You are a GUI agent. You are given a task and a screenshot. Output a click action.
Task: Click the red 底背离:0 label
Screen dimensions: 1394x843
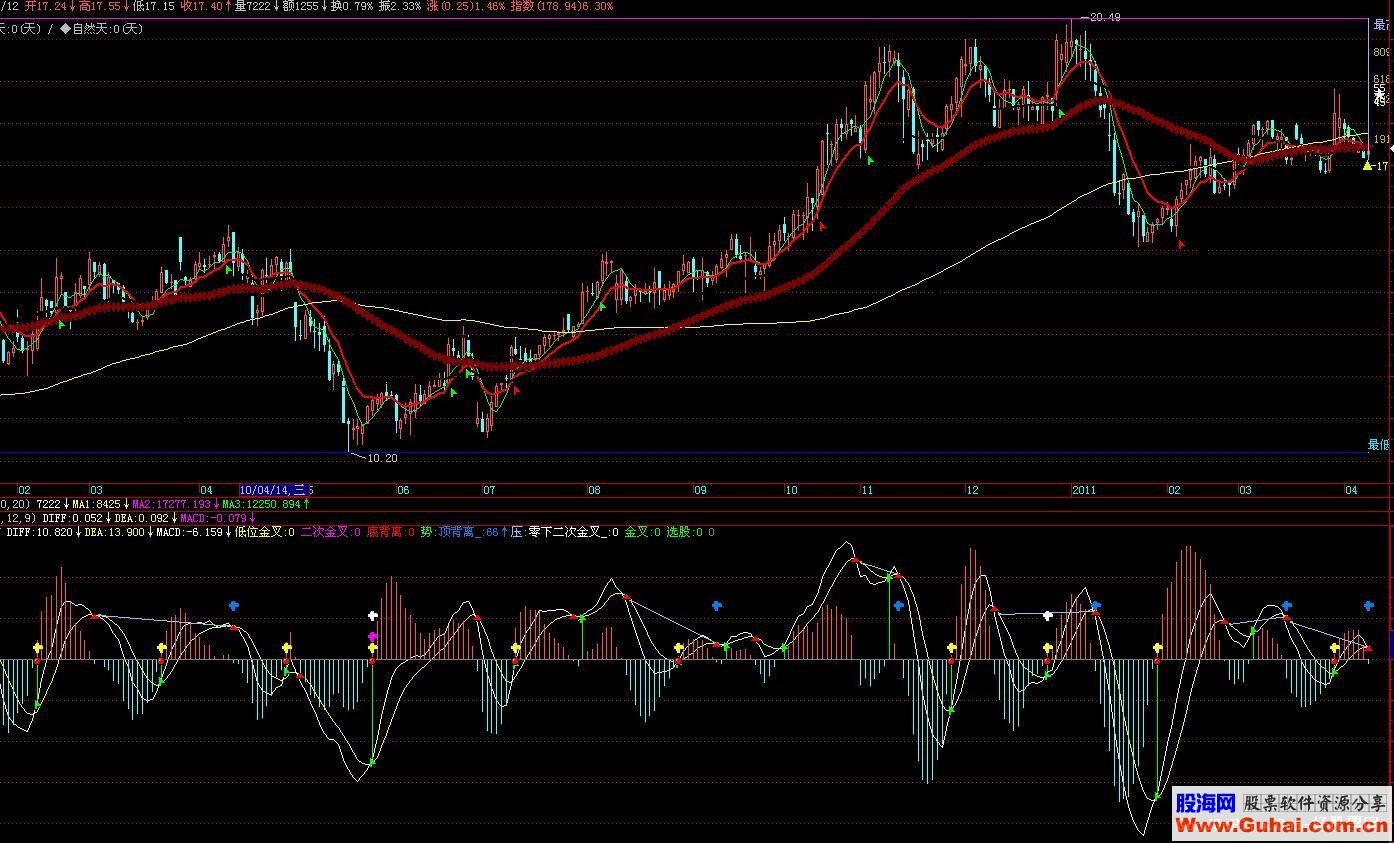pyautogui.click(x=391, y=532)
